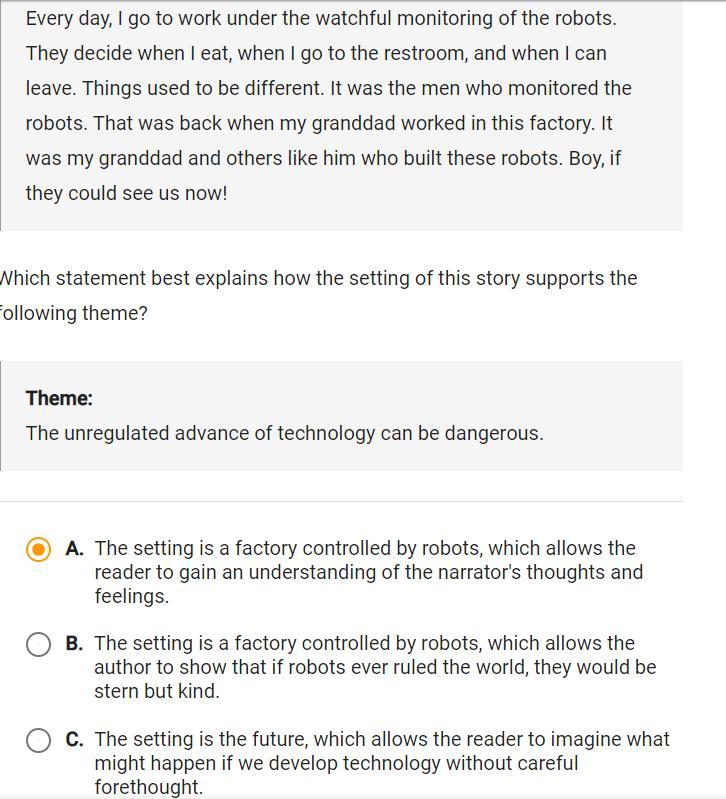
Task: Choose the radio button for option B
Action: (x=38, y=644)
